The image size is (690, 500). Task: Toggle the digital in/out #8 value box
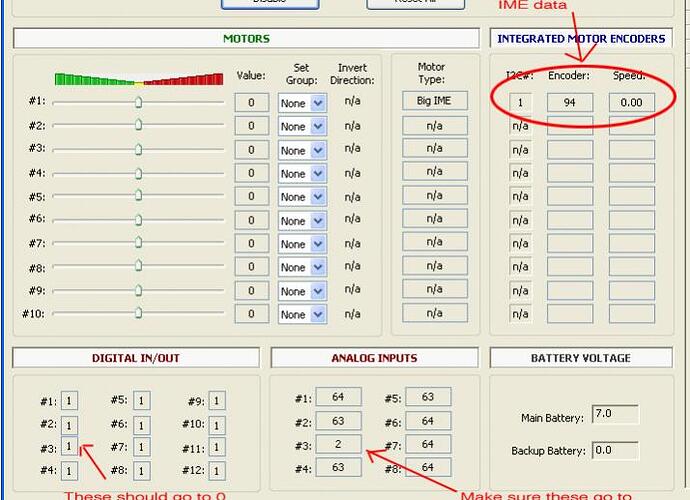142,470
